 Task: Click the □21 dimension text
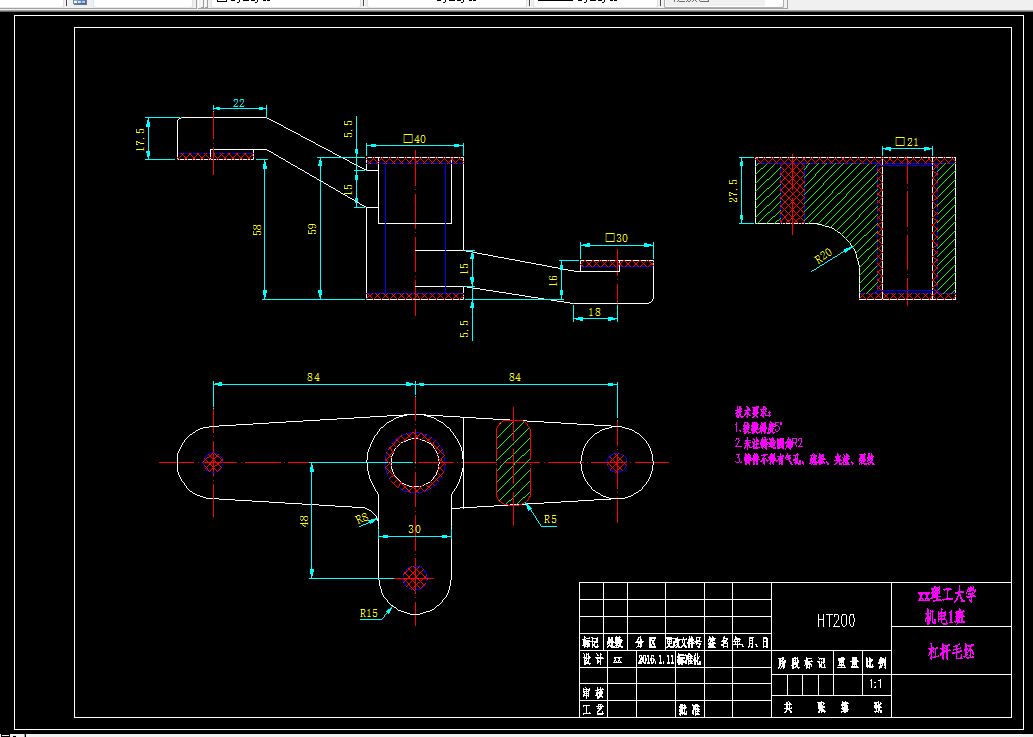pos(907,142)
